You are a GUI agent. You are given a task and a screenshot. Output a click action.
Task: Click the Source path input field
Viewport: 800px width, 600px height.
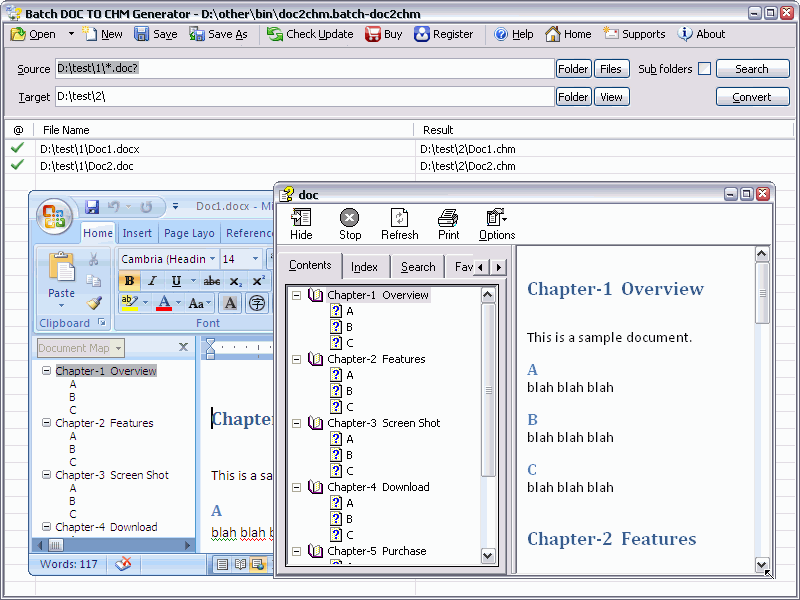pyautogui.click(x=305, y=69)
